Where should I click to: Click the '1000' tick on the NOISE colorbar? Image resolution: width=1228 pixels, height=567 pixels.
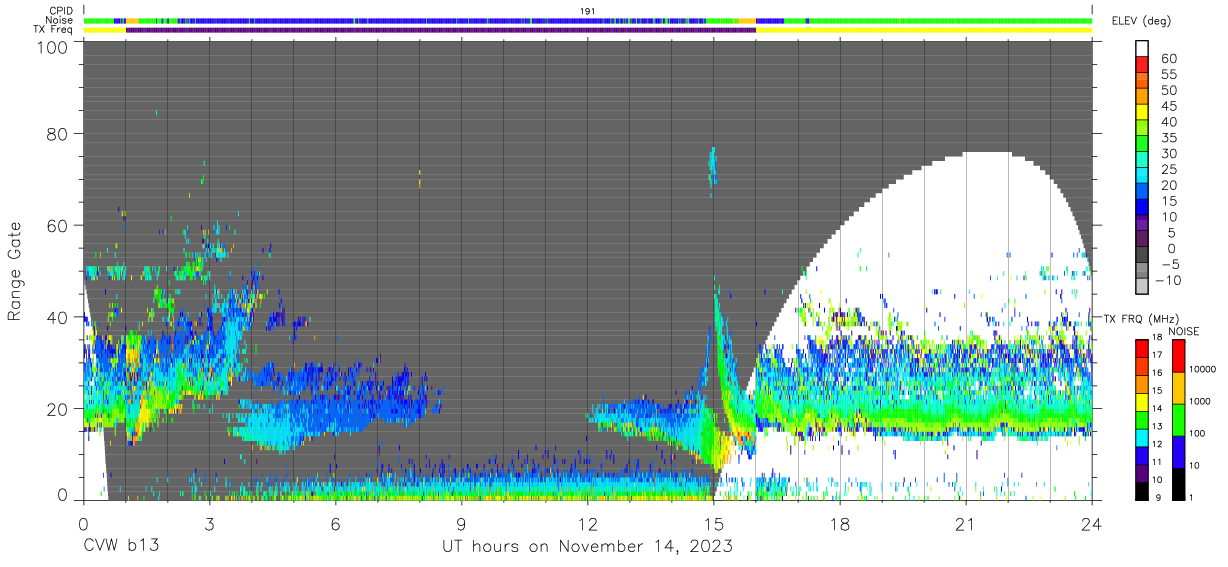[x=1202, y=402]
